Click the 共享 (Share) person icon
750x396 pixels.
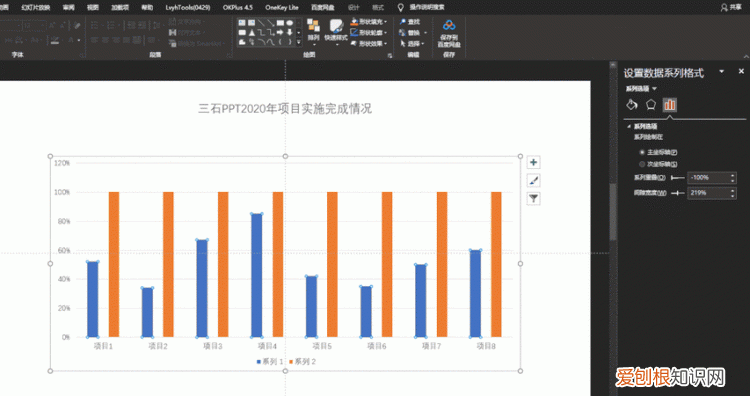[x=724, y=7]
